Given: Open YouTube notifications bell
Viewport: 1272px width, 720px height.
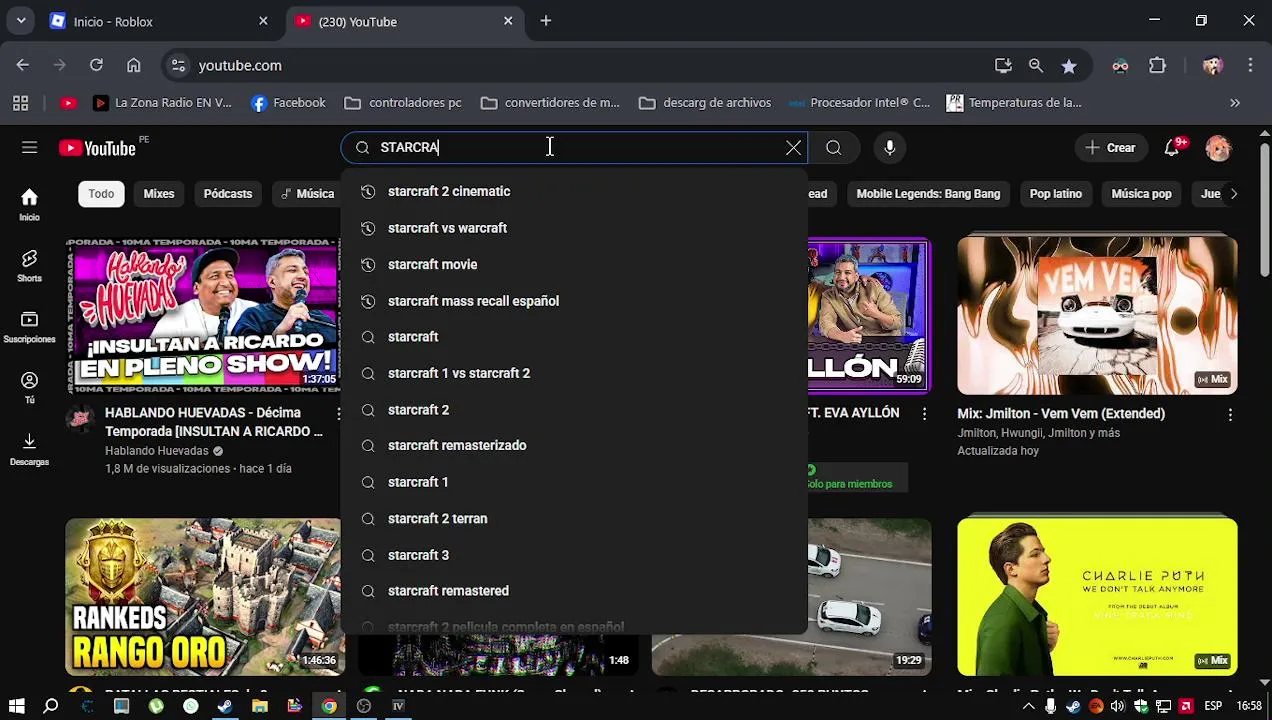Looking at the screenshot, I should (1172, 148).
